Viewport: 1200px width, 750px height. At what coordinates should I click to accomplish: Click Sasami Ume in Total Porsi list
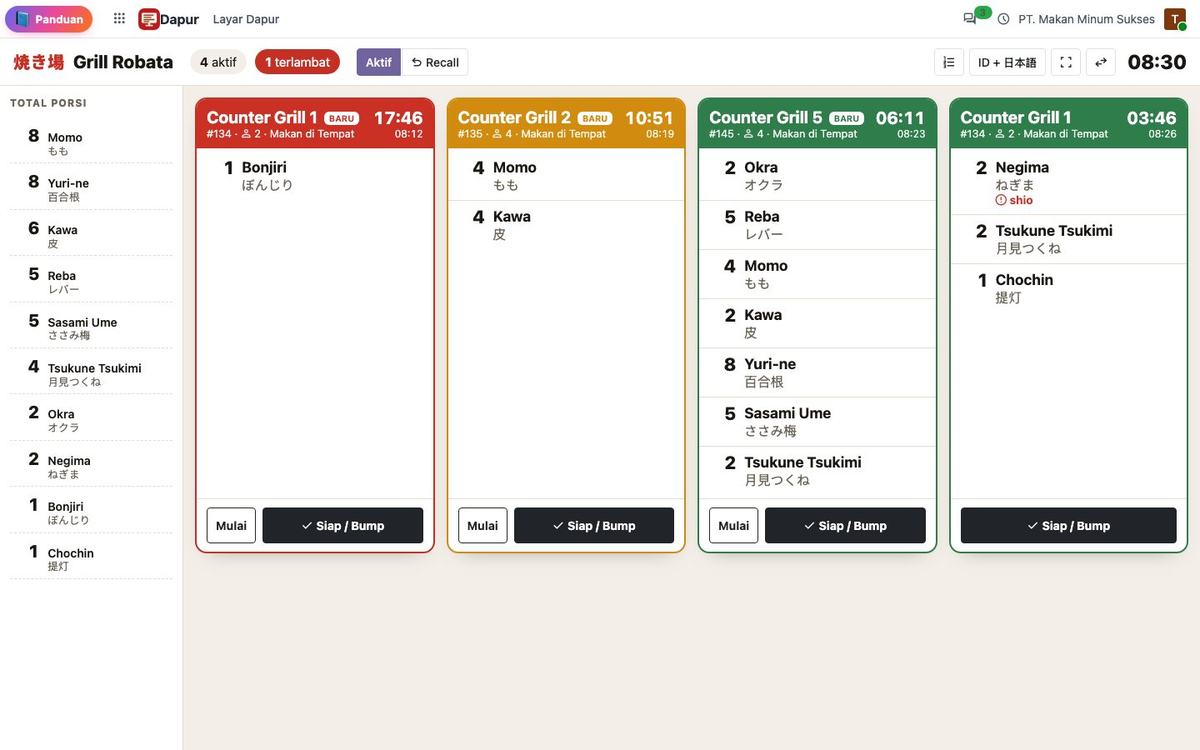91,327
